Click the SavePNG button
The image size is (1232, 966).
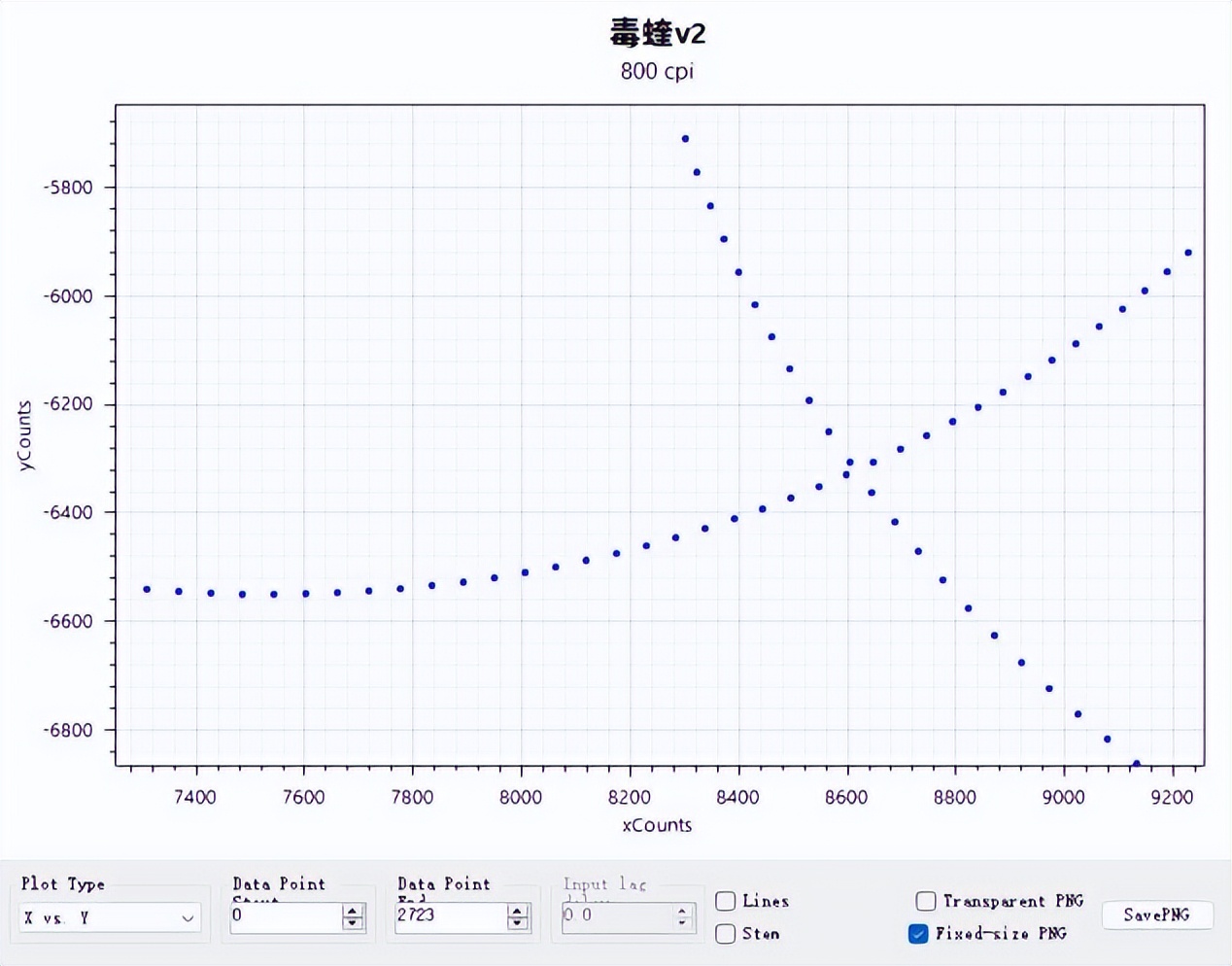(x=1157, y=914)
